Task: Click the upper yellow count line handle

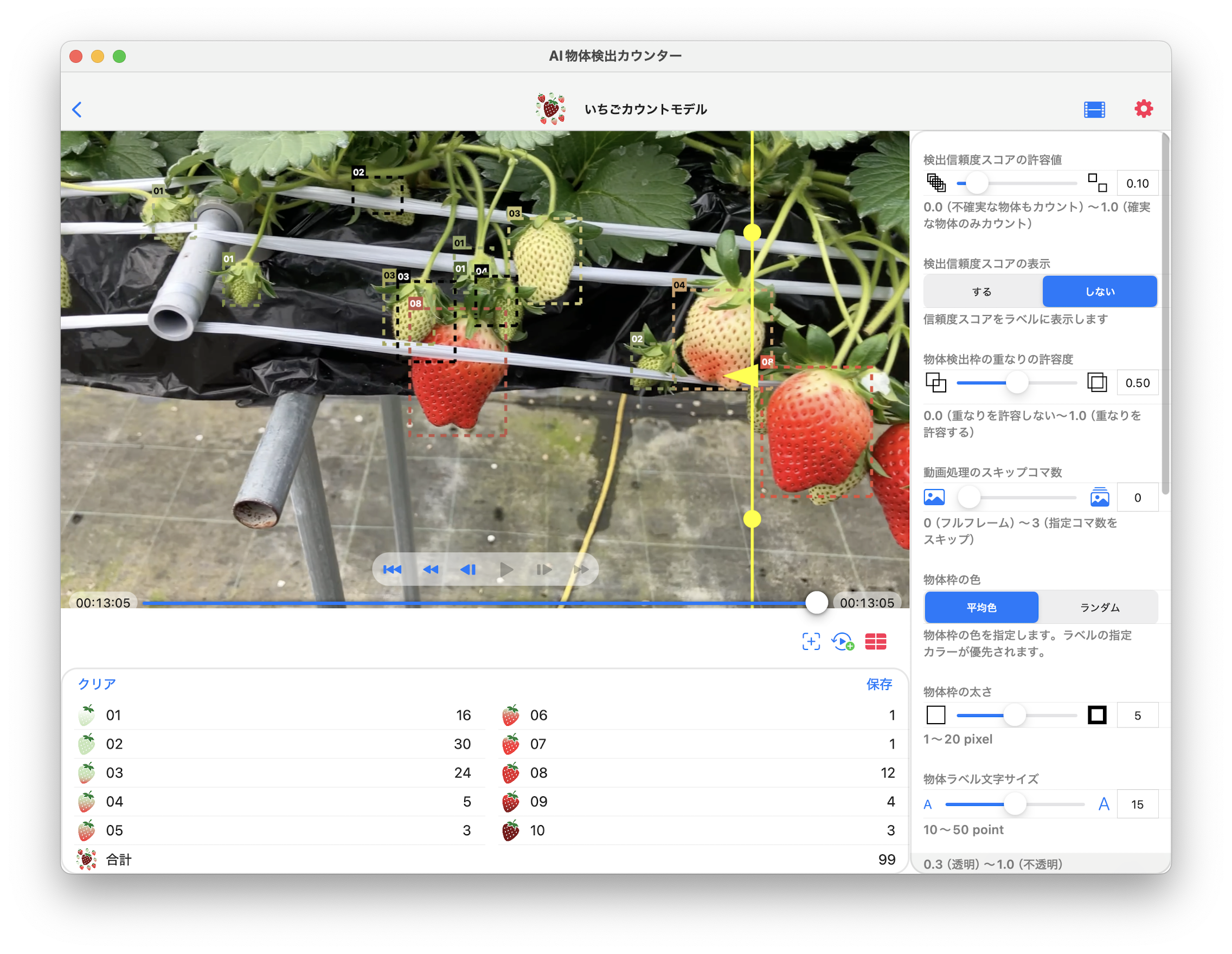Action: pyautogui.click(x=752, y=232)
